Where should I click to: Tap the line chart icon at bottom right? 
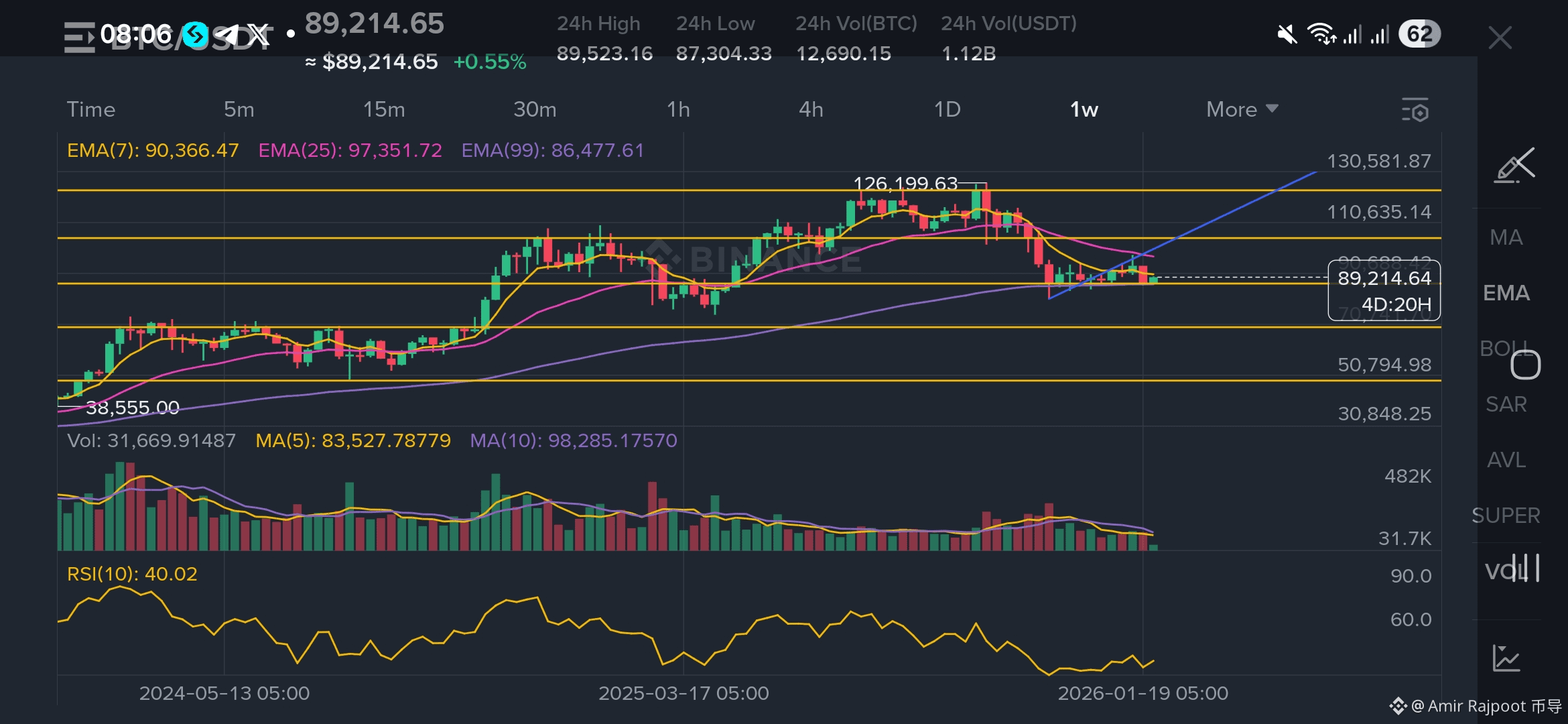coord(1506,658)
